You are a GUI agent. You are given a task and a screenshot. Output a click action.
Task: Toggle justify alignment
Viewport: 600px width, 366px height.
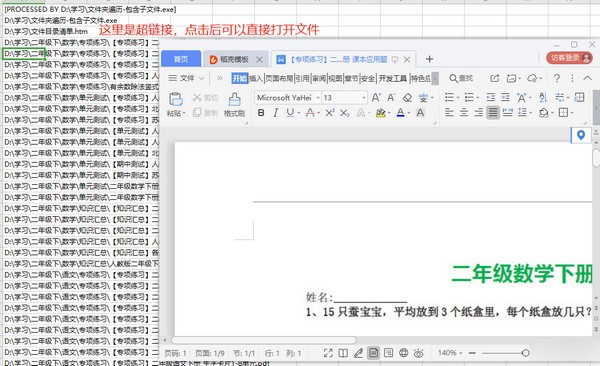(x=493, y=113)
